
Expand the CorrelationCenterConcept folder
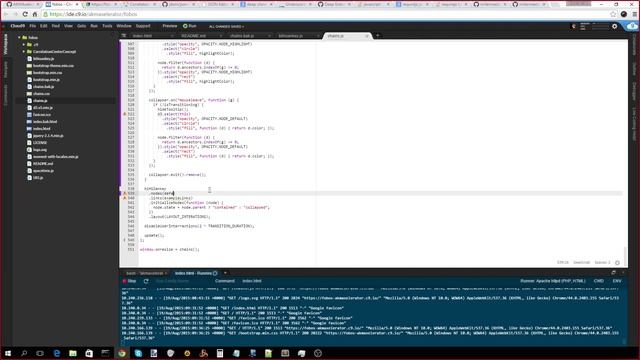pyautogui.click(x=24, y=51)
